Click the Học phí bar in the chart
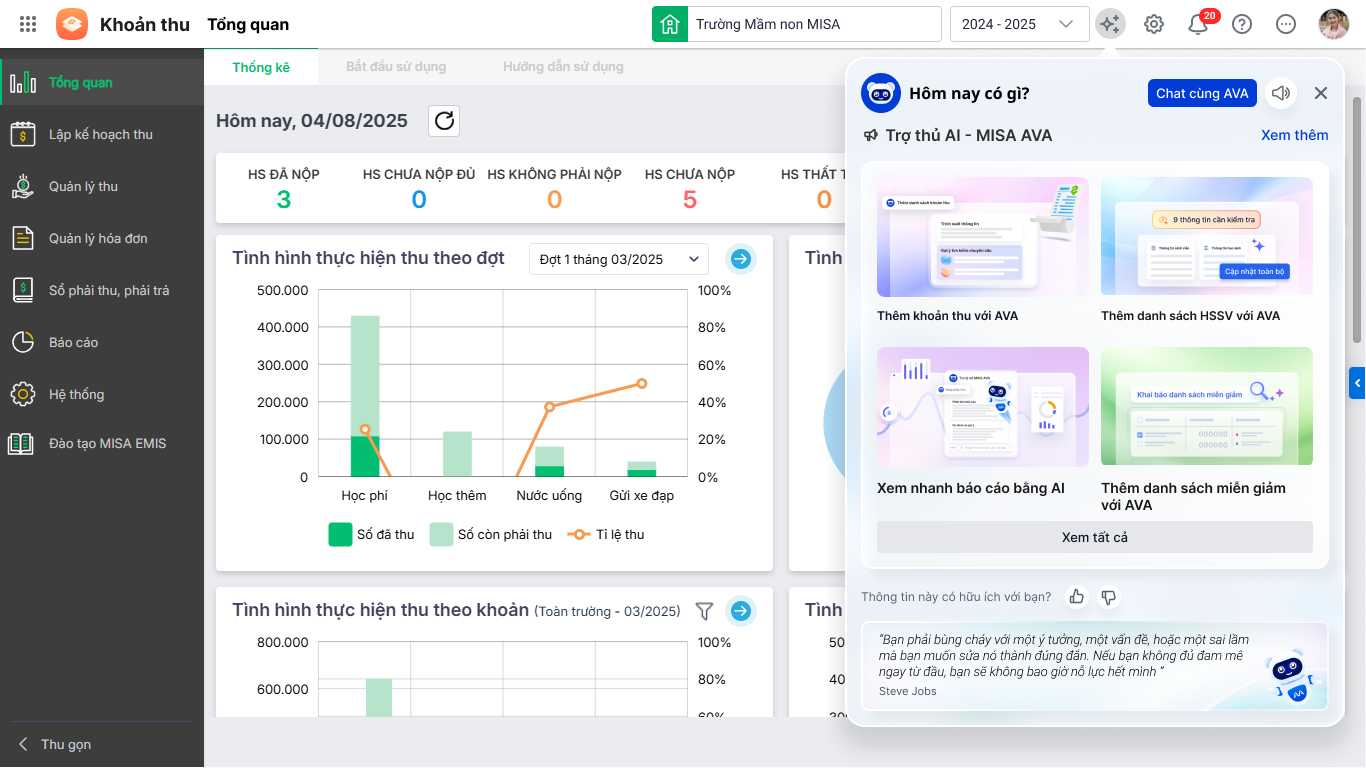 365,396
